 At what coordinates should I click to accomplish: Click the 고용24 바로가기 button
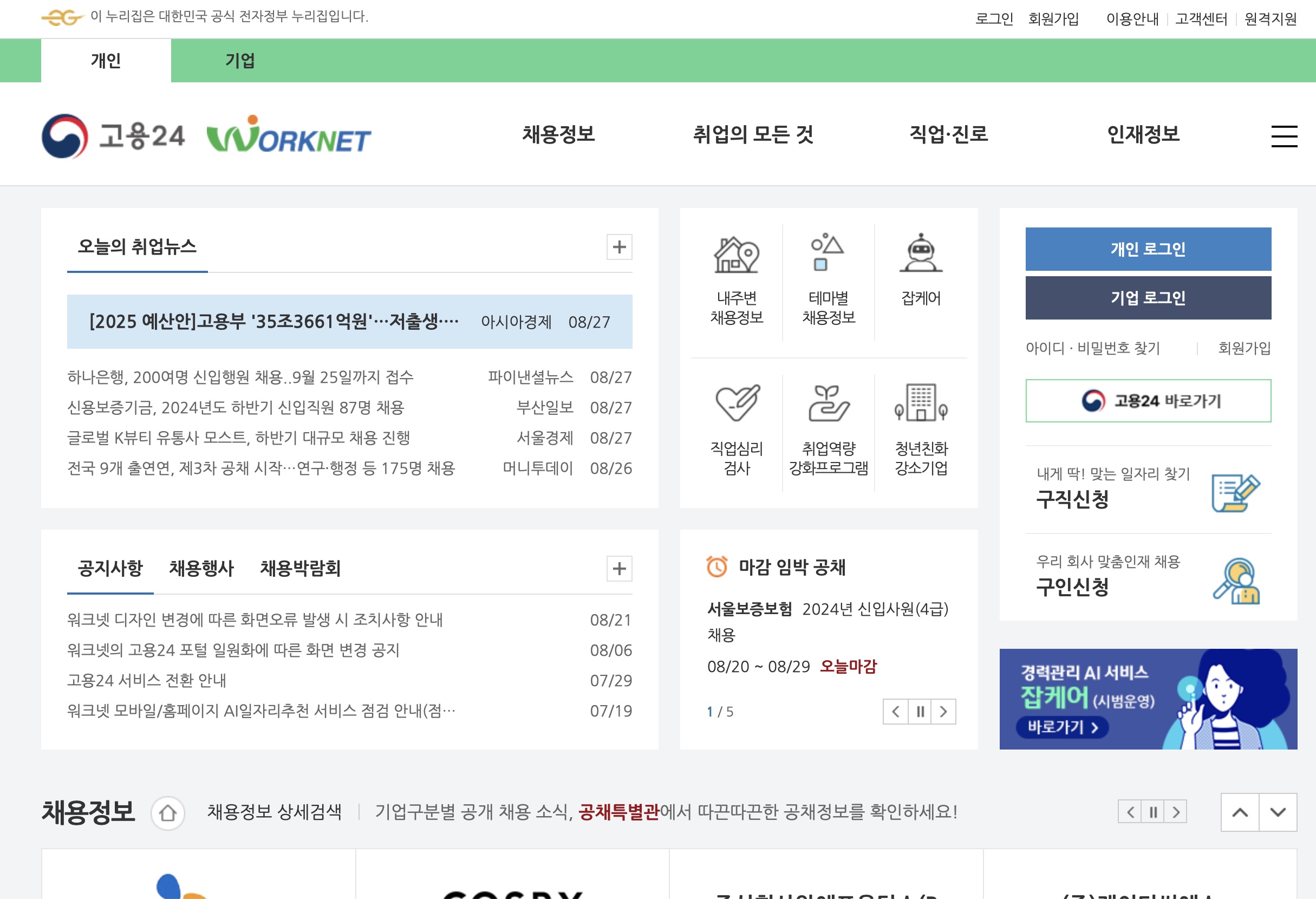coord(1148,401)
